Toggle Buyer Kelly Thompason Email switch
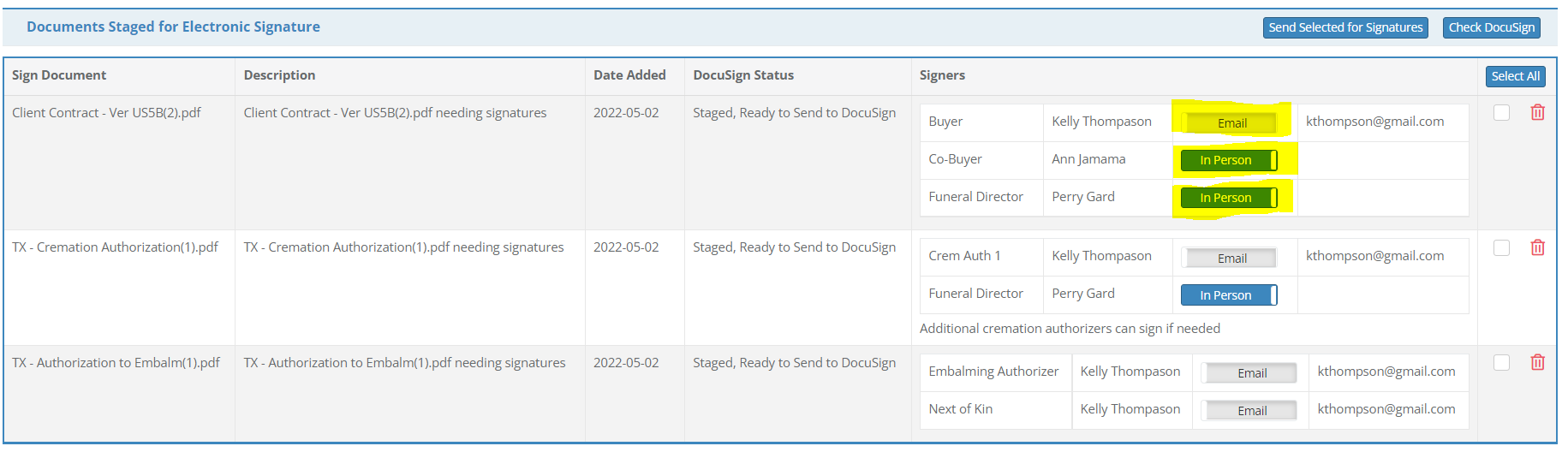The image size is (1568, 452). tap(1231, 123)
